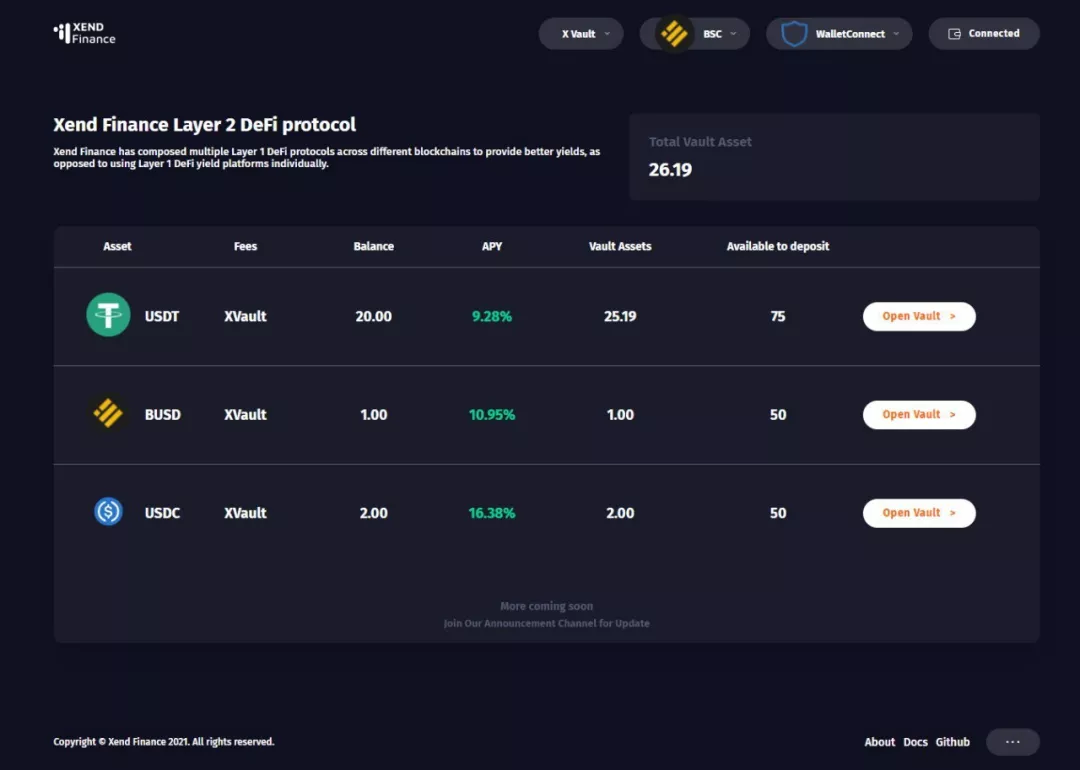Screen dimensions: 1080x770
Task: Open Vault for USDC
Action: (919, 513)
